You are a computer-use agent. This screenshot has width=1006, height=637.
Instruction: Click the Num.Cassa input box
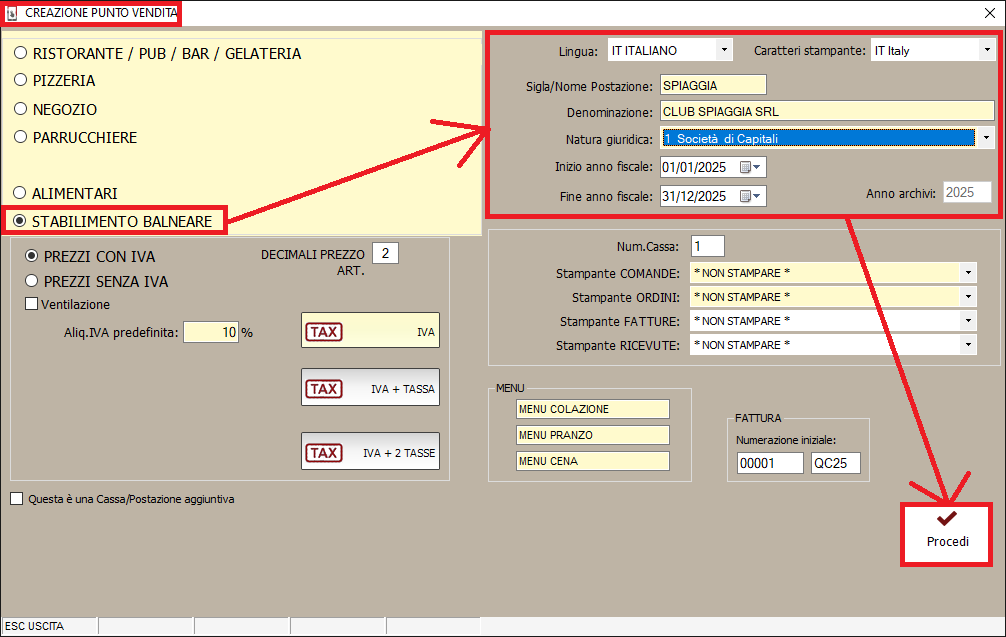coord(707,246)
